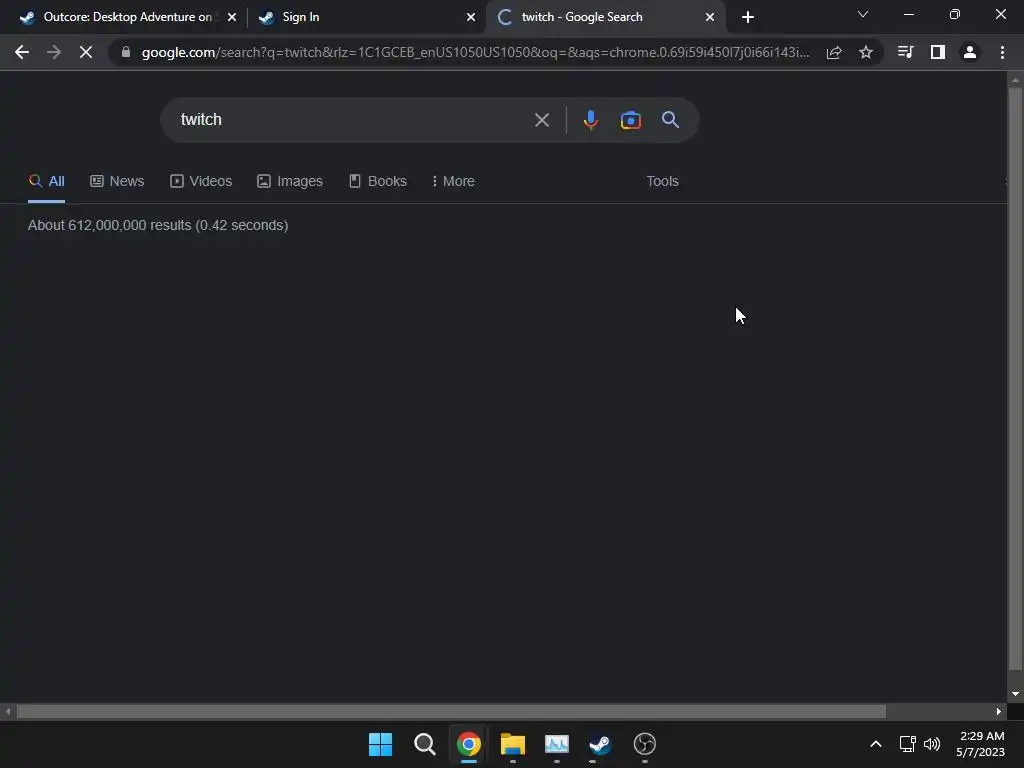This screenshot has height=768, width=1024.
Task: Filter results by Books
Action: coord(377,181)
